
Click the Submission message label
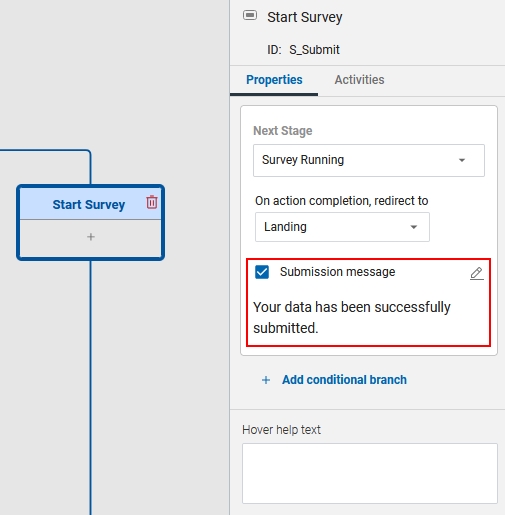tap(337, 272)
